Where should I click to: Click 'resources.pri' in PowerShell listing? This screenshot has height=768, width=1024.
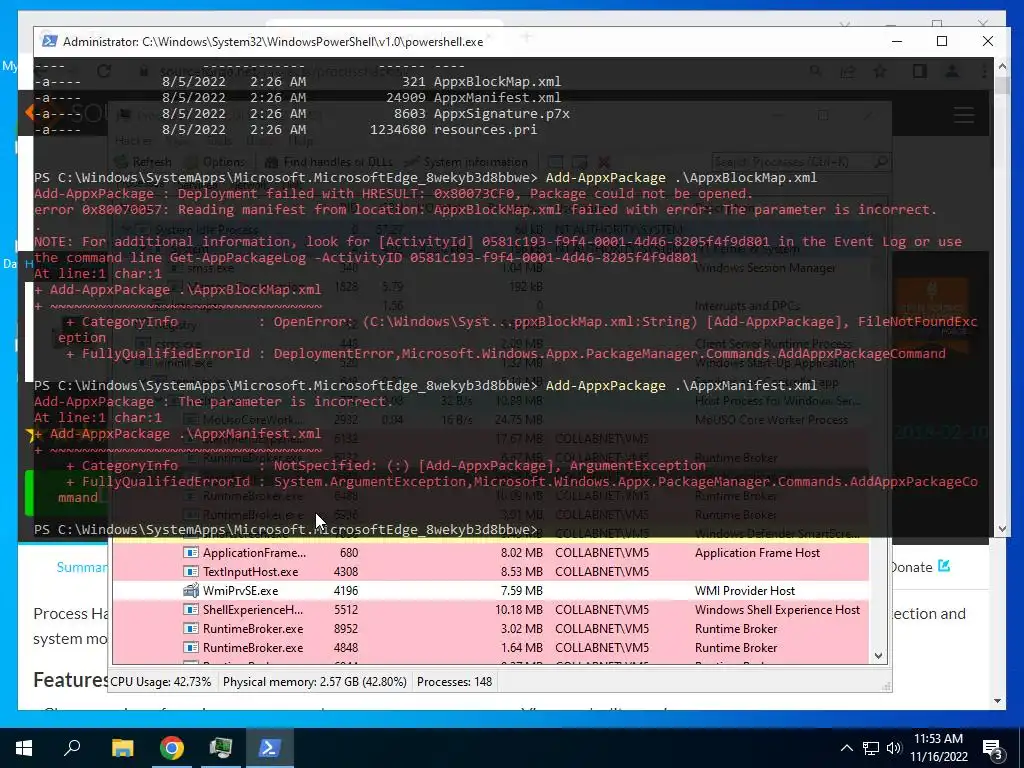[x=485, y=129]
